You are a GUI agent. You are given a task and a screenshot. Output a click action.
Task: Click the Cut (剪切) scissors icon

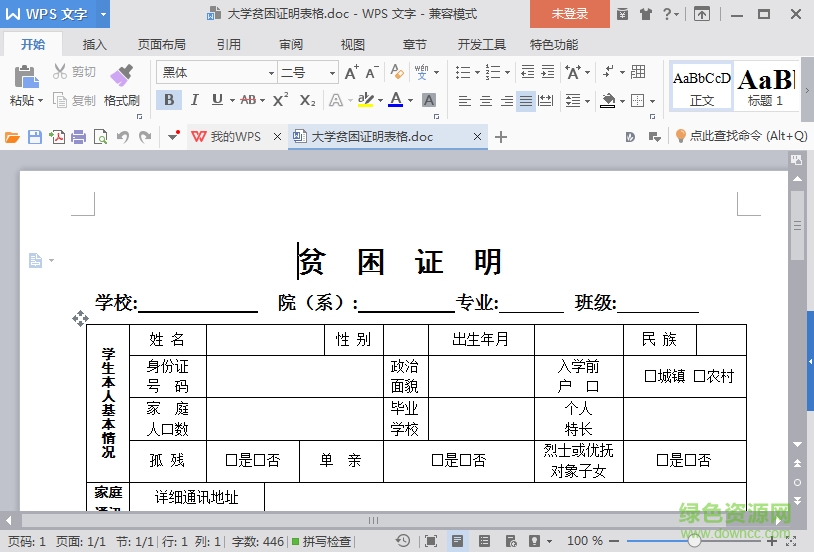coord(75,72)
